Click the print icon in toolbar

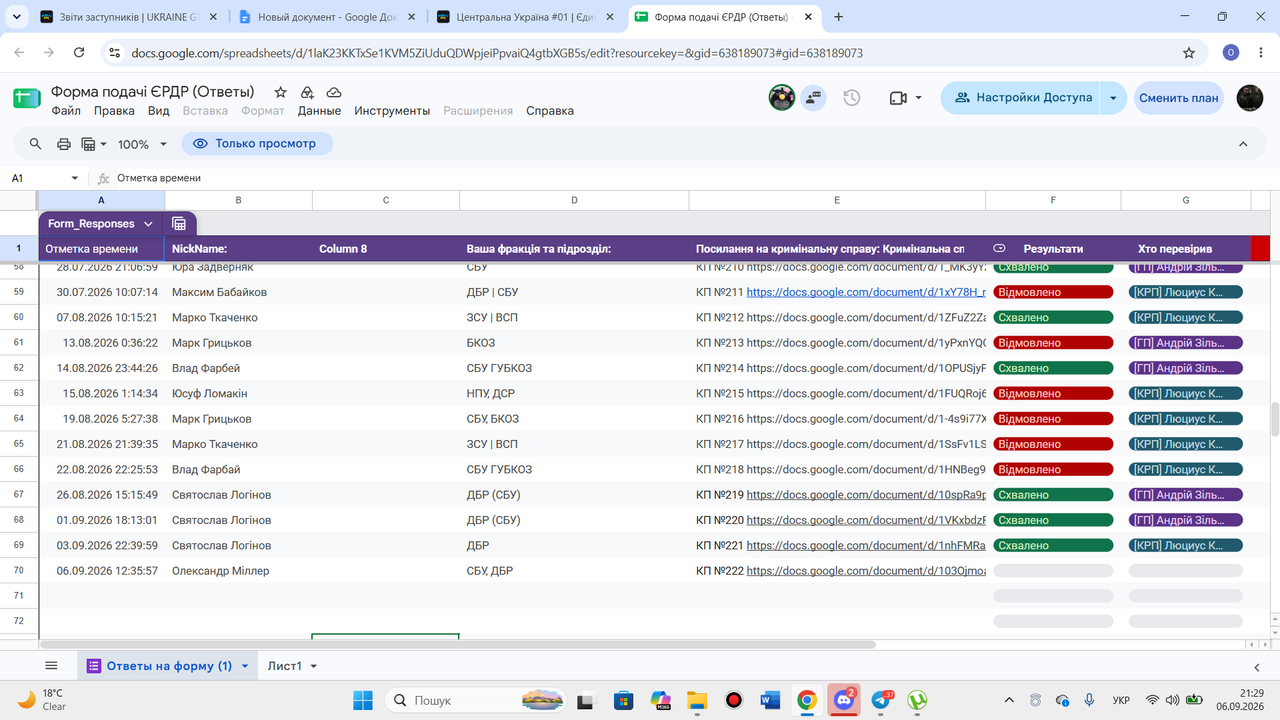64,144
